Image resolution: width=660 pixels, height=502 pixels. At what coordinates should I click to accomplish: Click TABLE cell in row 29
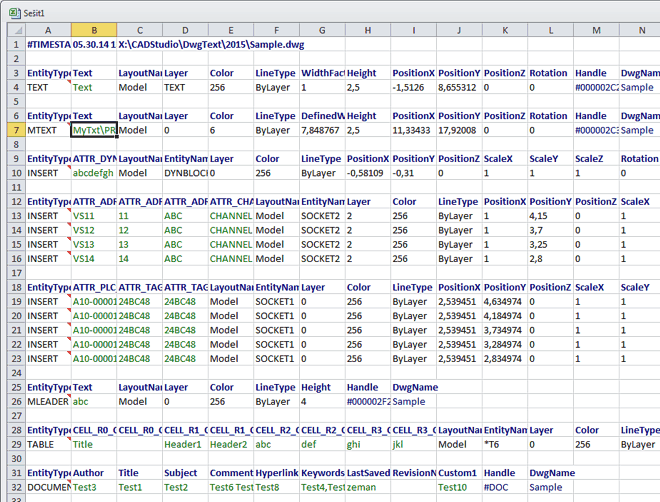48,444
